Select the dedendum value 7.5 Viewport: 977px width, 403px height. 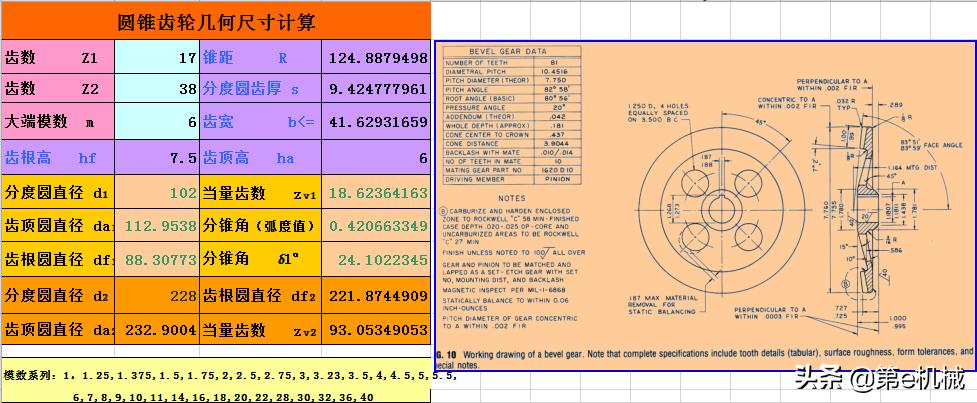[157, 158]
